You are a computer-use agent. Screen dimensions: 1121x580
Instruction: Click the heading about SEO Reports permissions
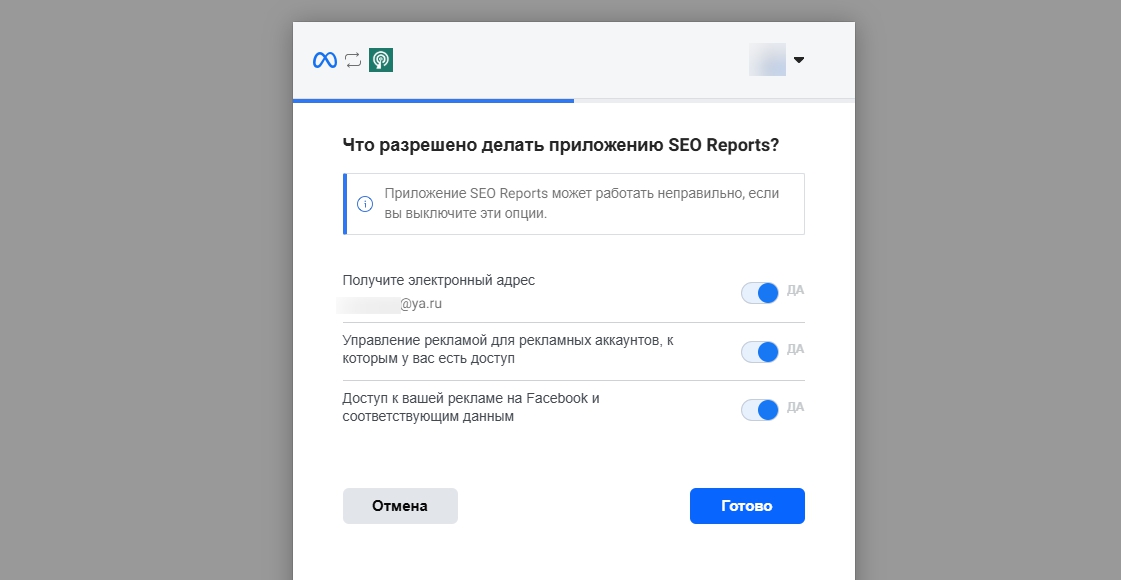[560, 145]
